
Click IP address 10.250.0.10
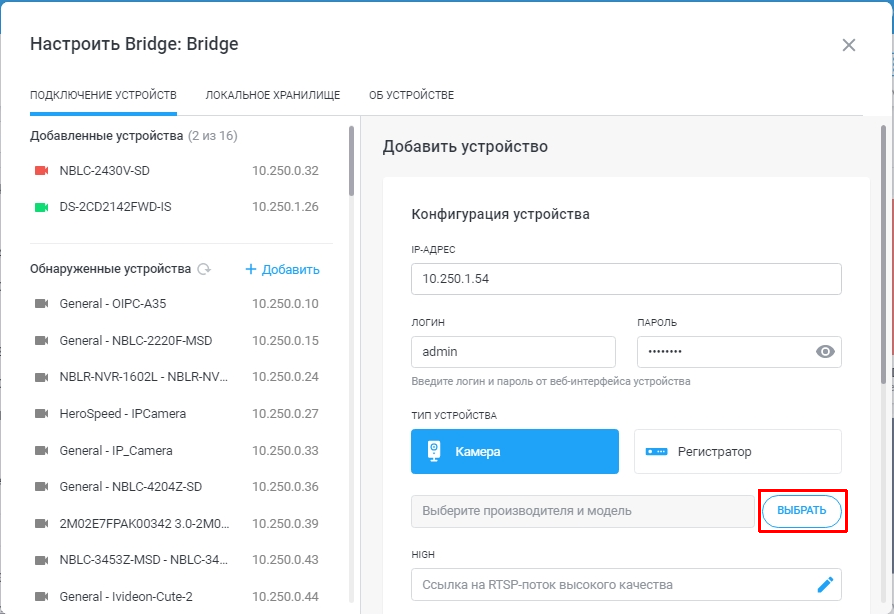pos(286,303)
